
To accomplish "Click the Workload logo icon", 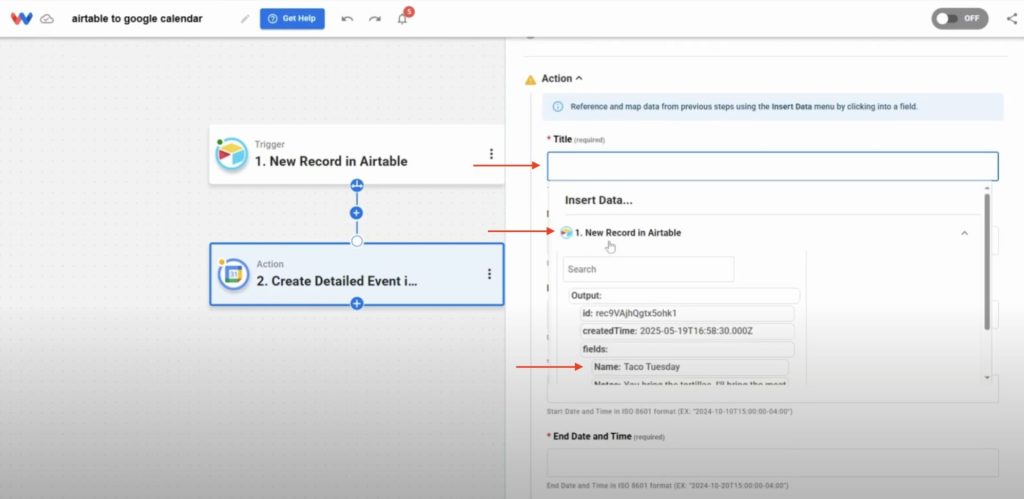I will [21, 18].
